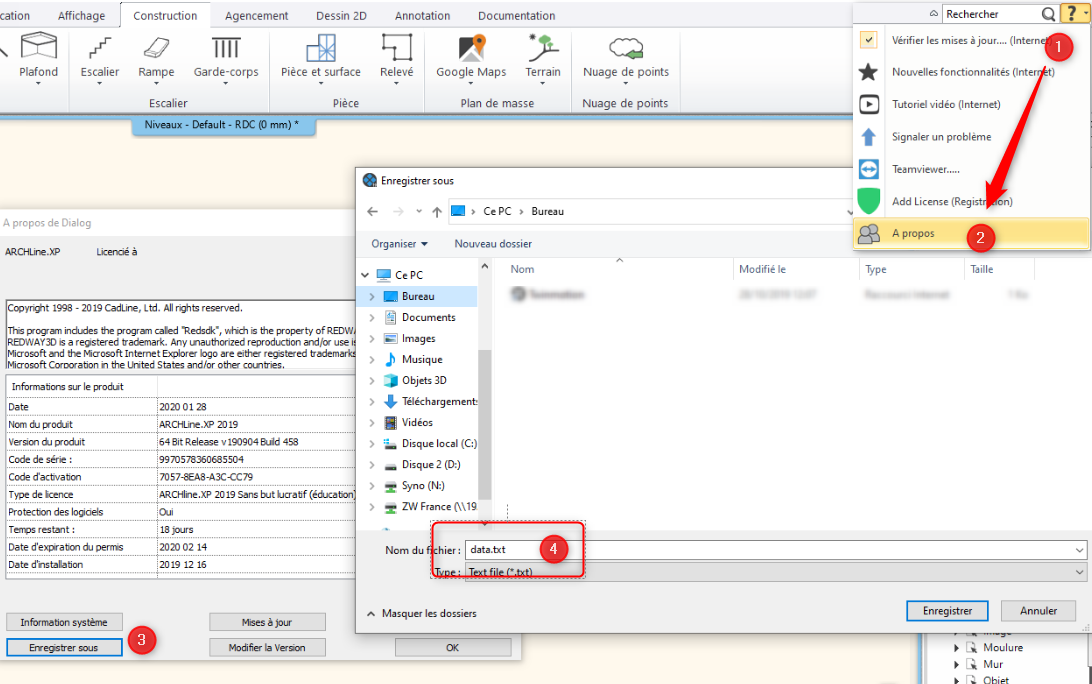Click the Rechercher search field
The height and width of the screenshot is (684, 1092).
click(992, 14)
